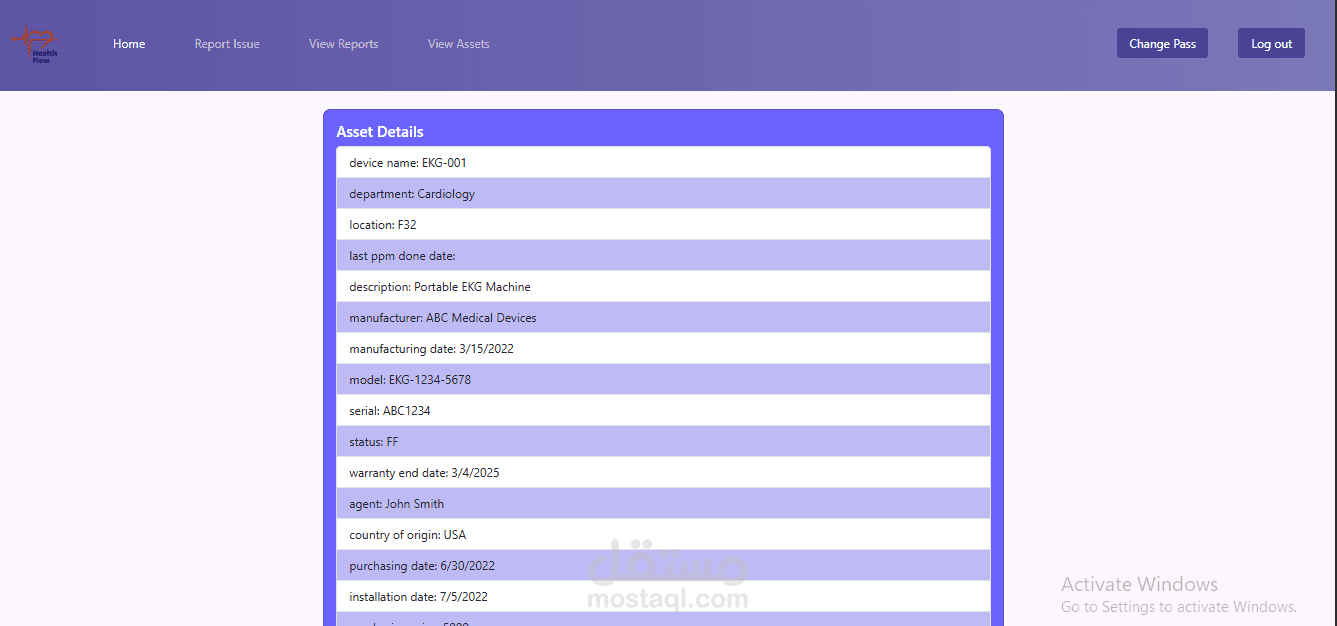Image resolution: width=1337 pixels, height=626 pixels.
Task: Select the 'serial: ABC1234' row
Action: coord(663,411)
